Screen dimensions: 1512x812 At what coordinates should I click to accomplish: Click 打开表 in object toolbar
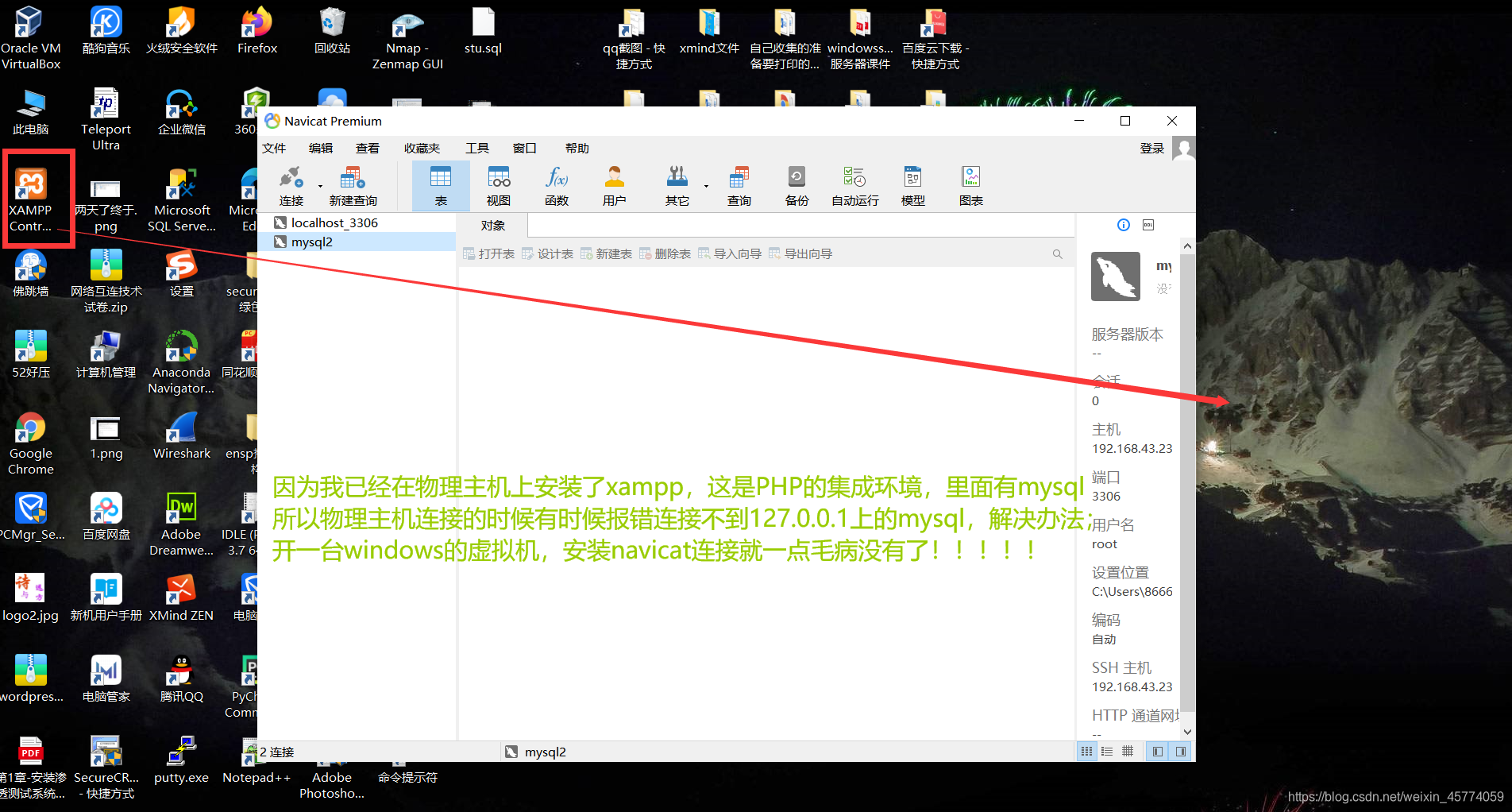[x=489, y=253]
